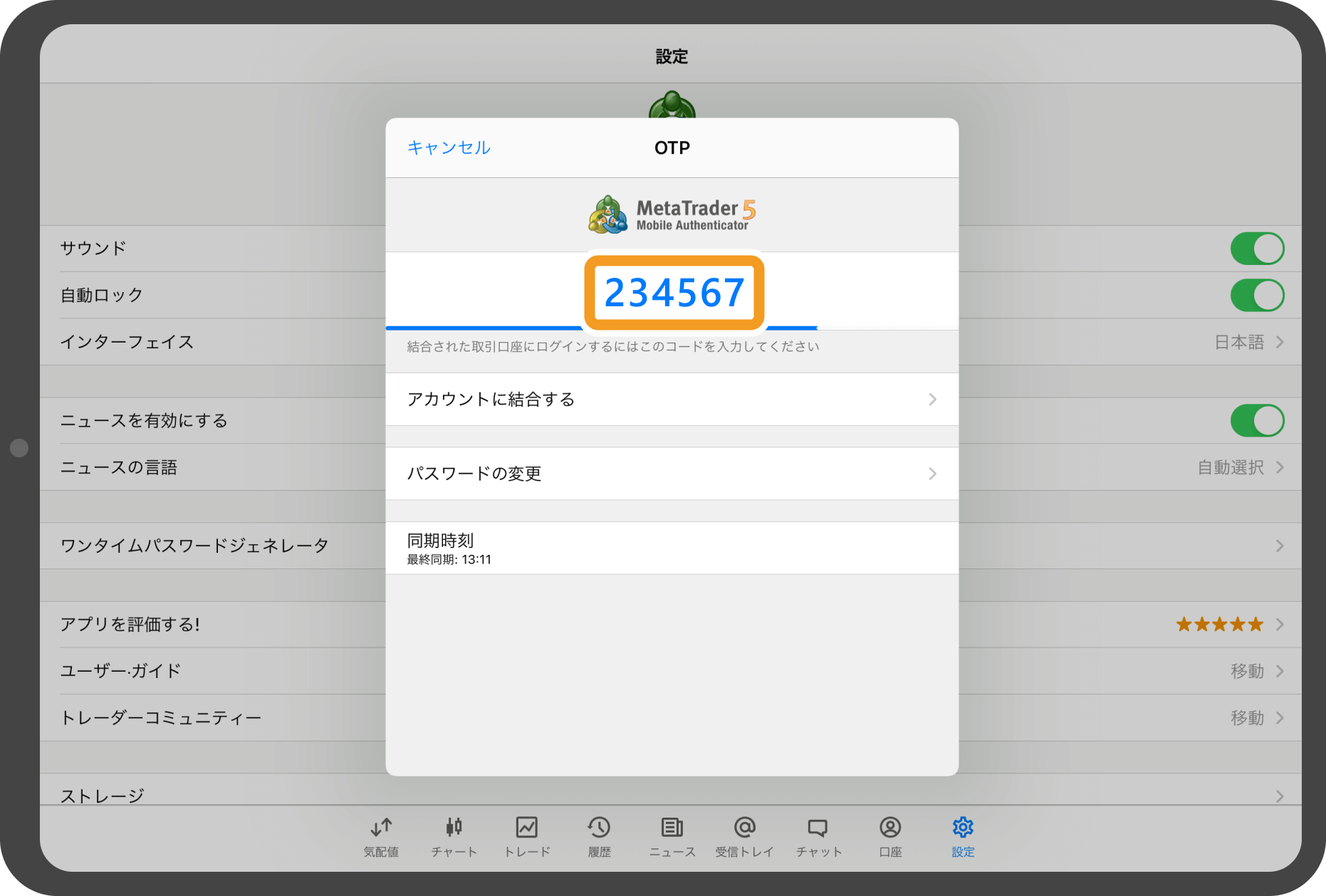
Task: Open chevron on ストレージ row
Action: pyautogui.click(x=1280, y=796)
